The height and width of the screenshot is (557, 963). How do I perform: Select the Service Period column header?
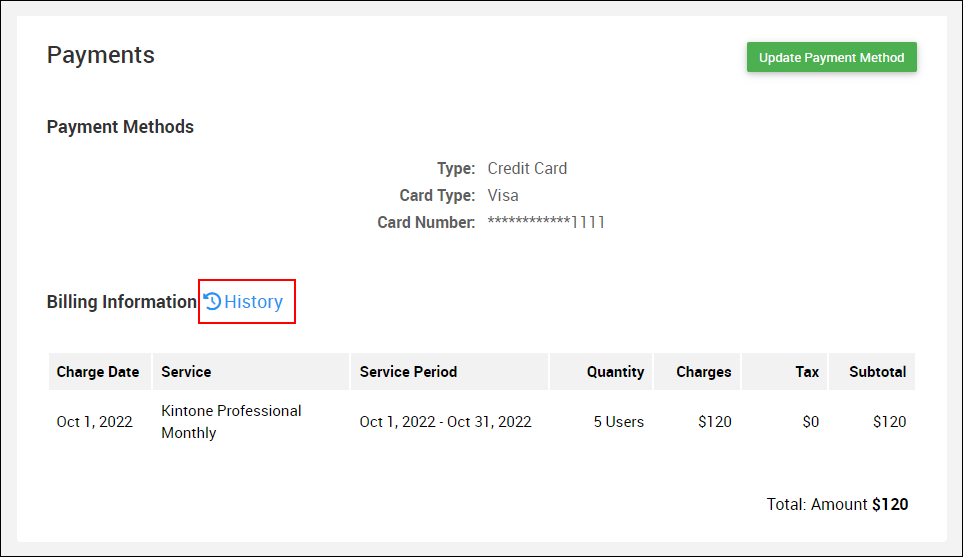point(408,372)
